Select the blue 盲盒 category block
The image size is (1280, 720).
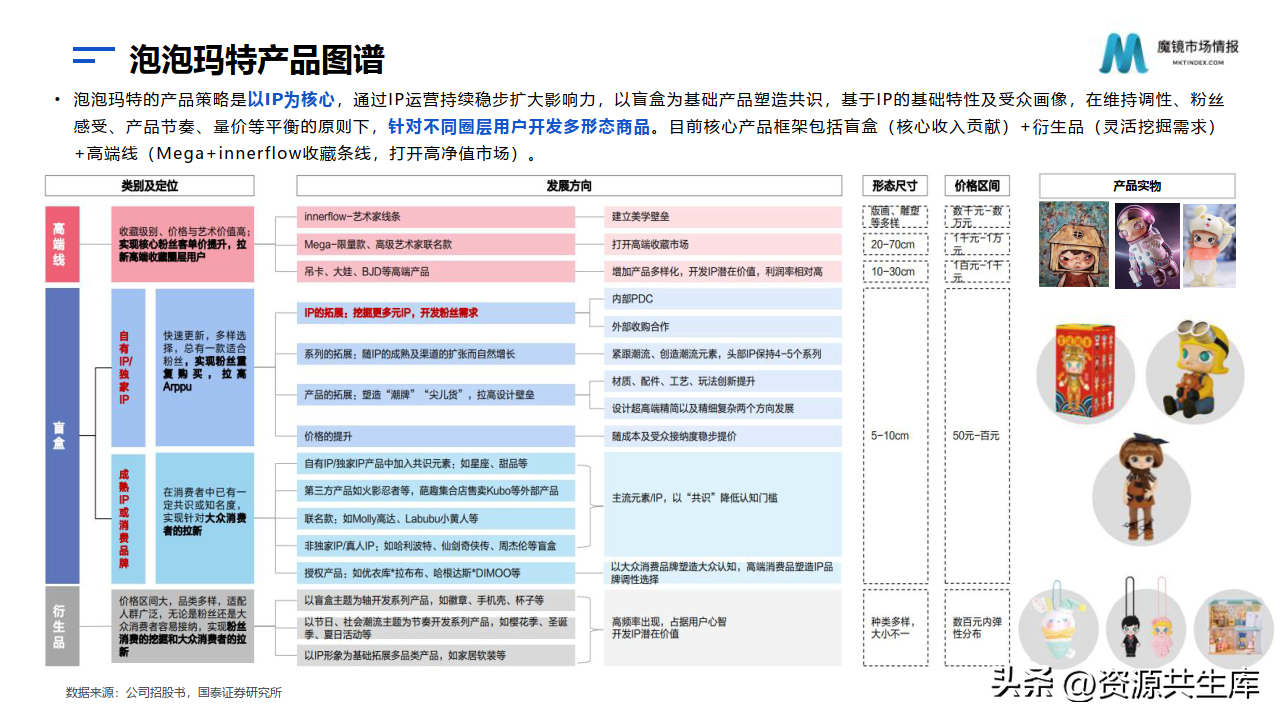[x=61, y=436]
